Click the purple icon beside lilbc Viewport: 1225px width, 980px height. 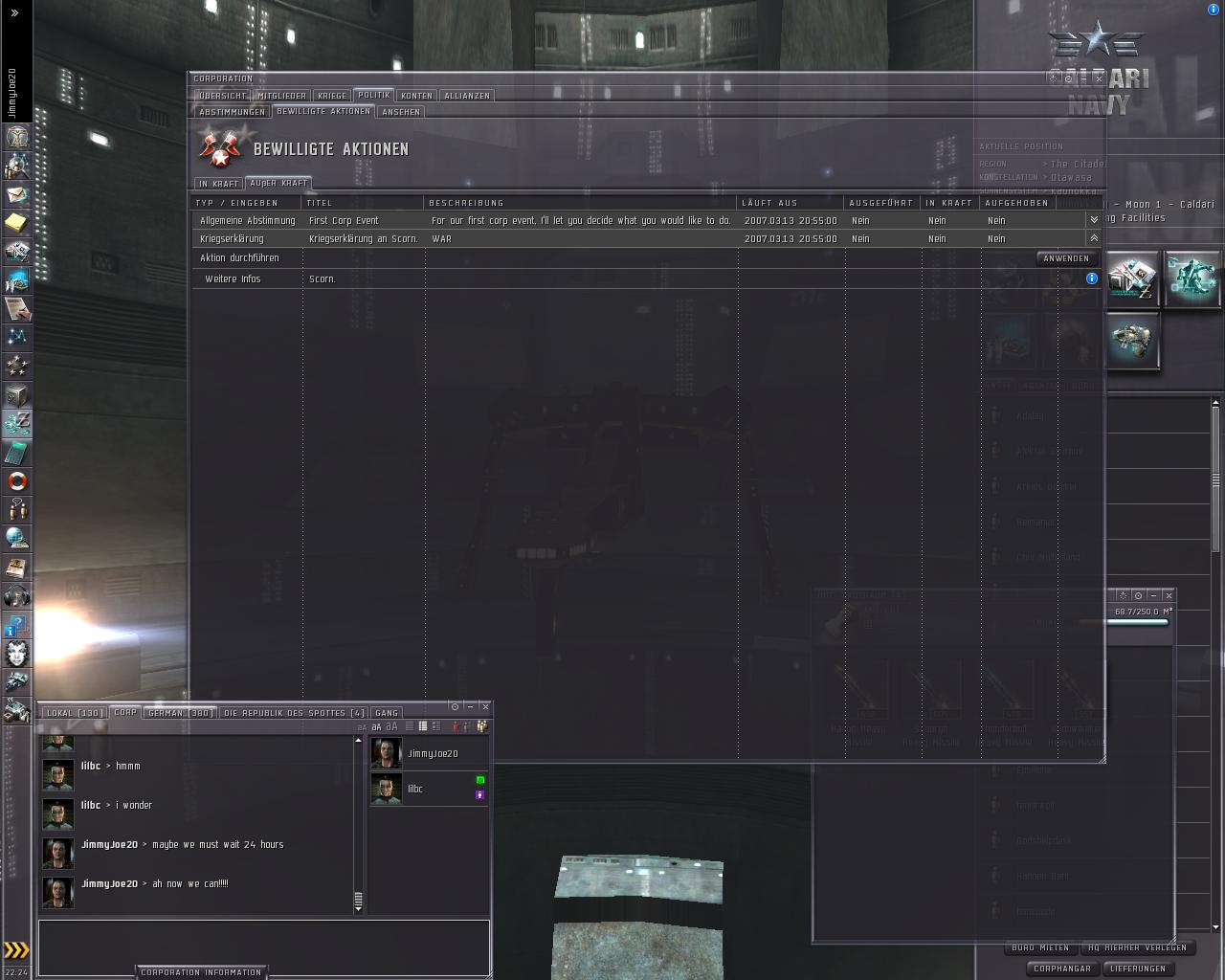[480, 794]
